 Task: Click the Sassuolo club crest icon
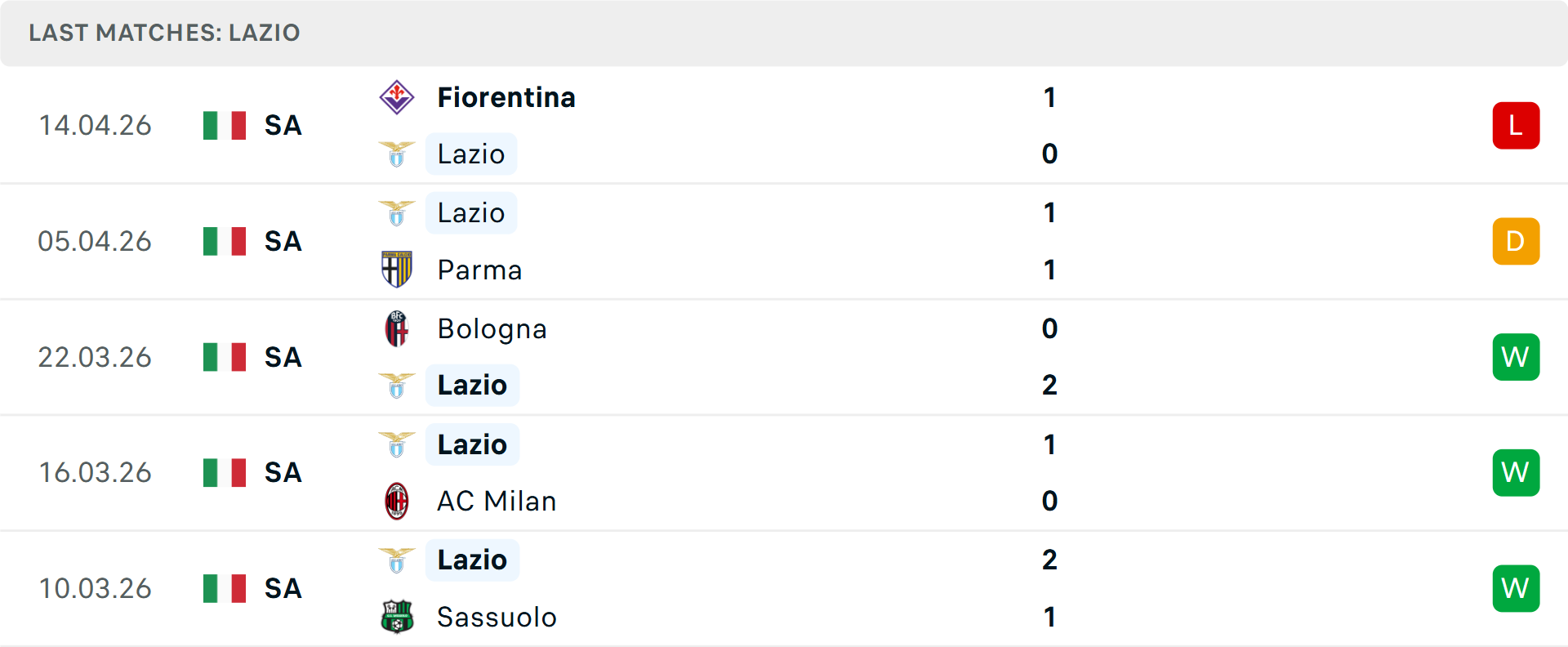[x=397, y=617]
